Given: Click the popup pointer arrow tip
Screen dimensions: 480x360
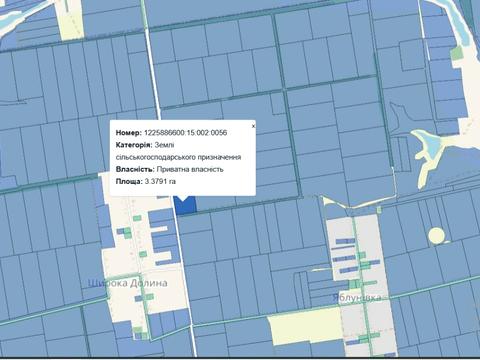Looking at the screenshot, I should point(183,200).
